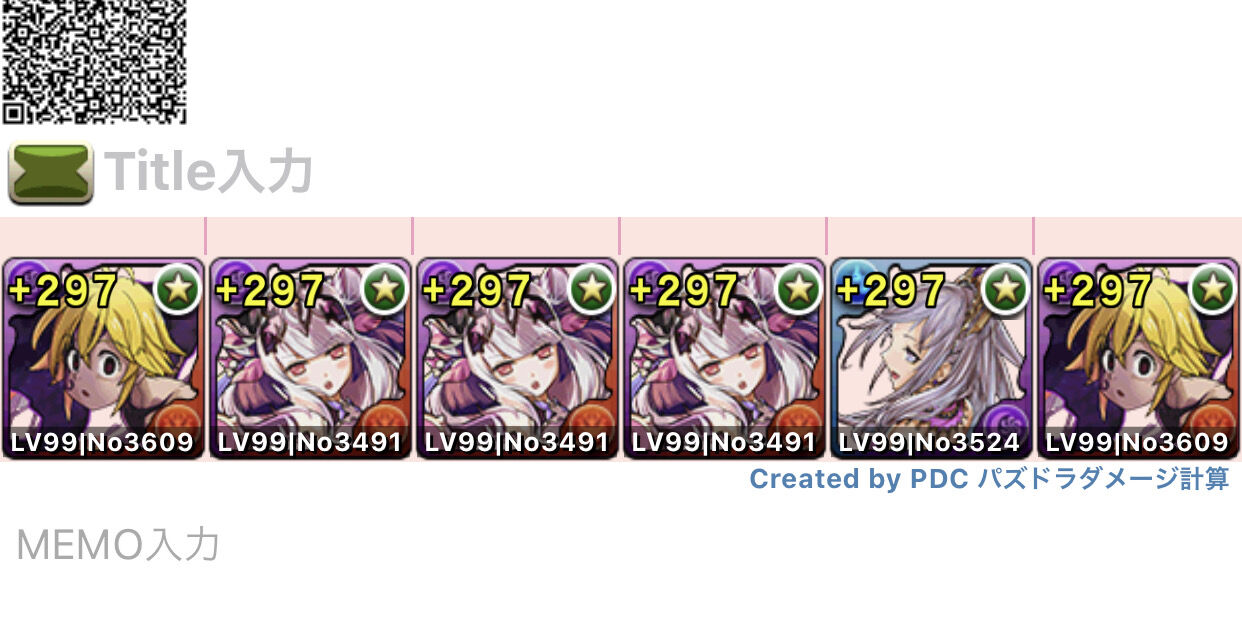Screen dimensions: 1242x622
Task: Select third monster card No3491
Action: (517, 359)
